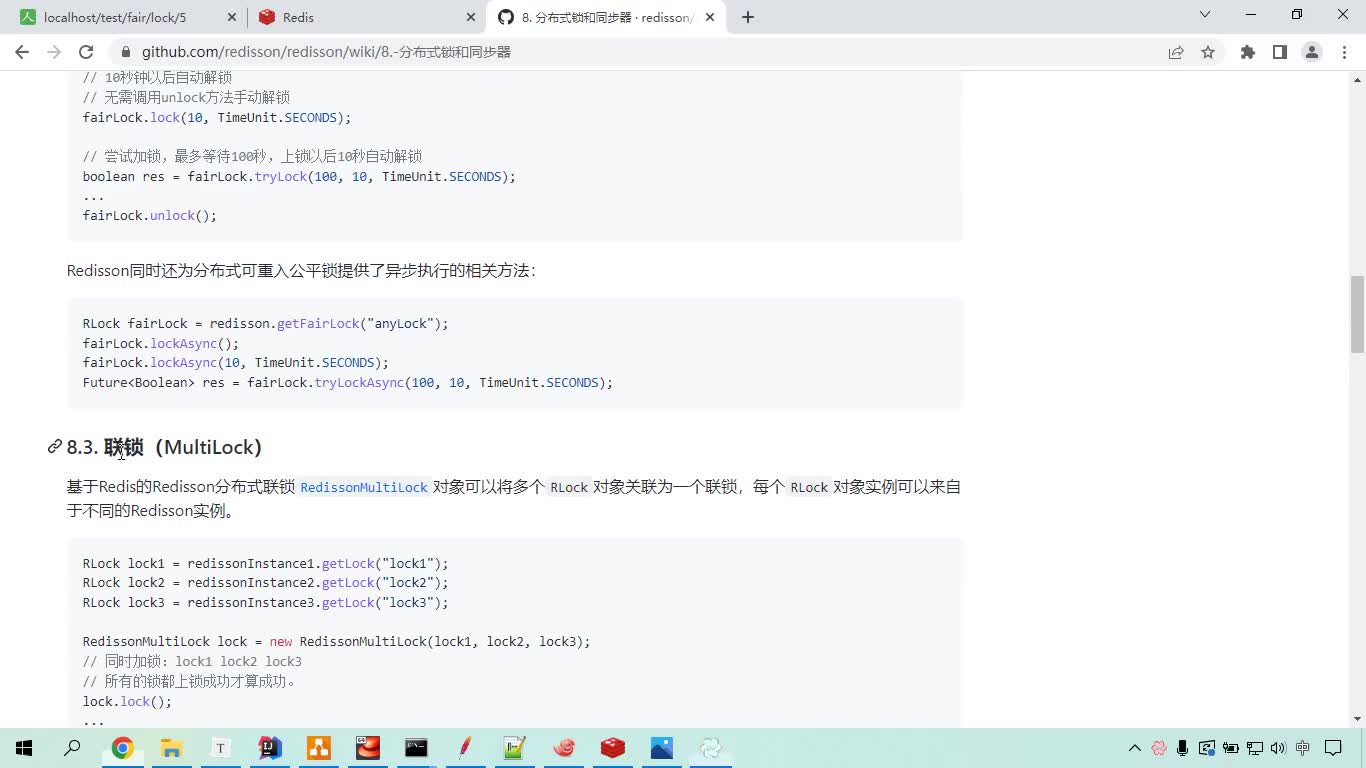Open the notepad-with-pencil taskbar icon
This screenshot has width=1366, height=768.
pos(514,748)
